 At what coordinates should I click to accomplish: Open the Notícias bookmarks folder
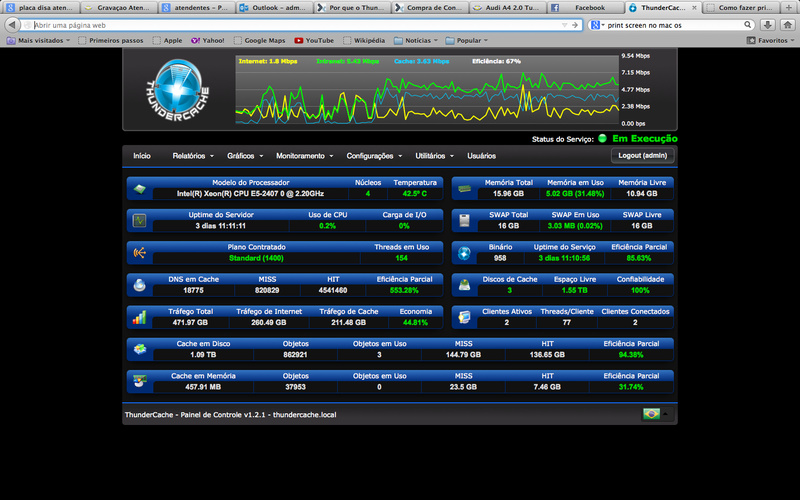[416, 40]
